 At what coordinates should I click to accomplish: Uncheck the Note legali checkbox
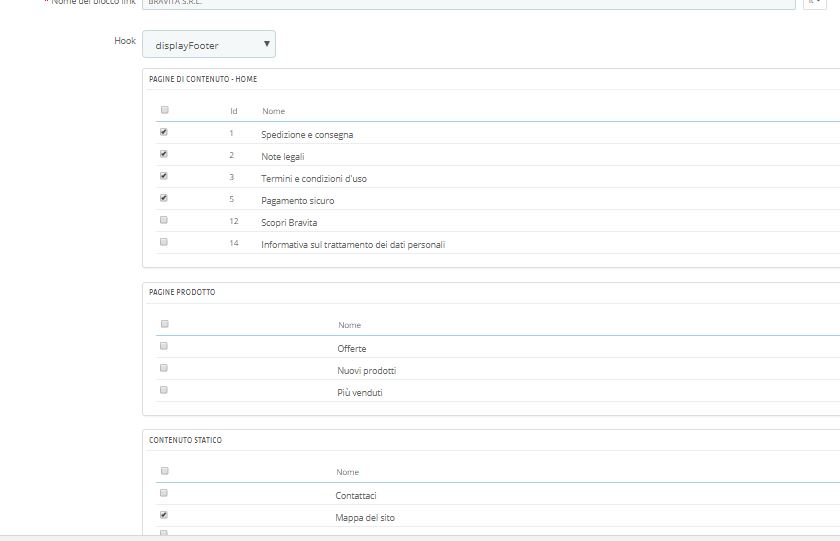164,154
